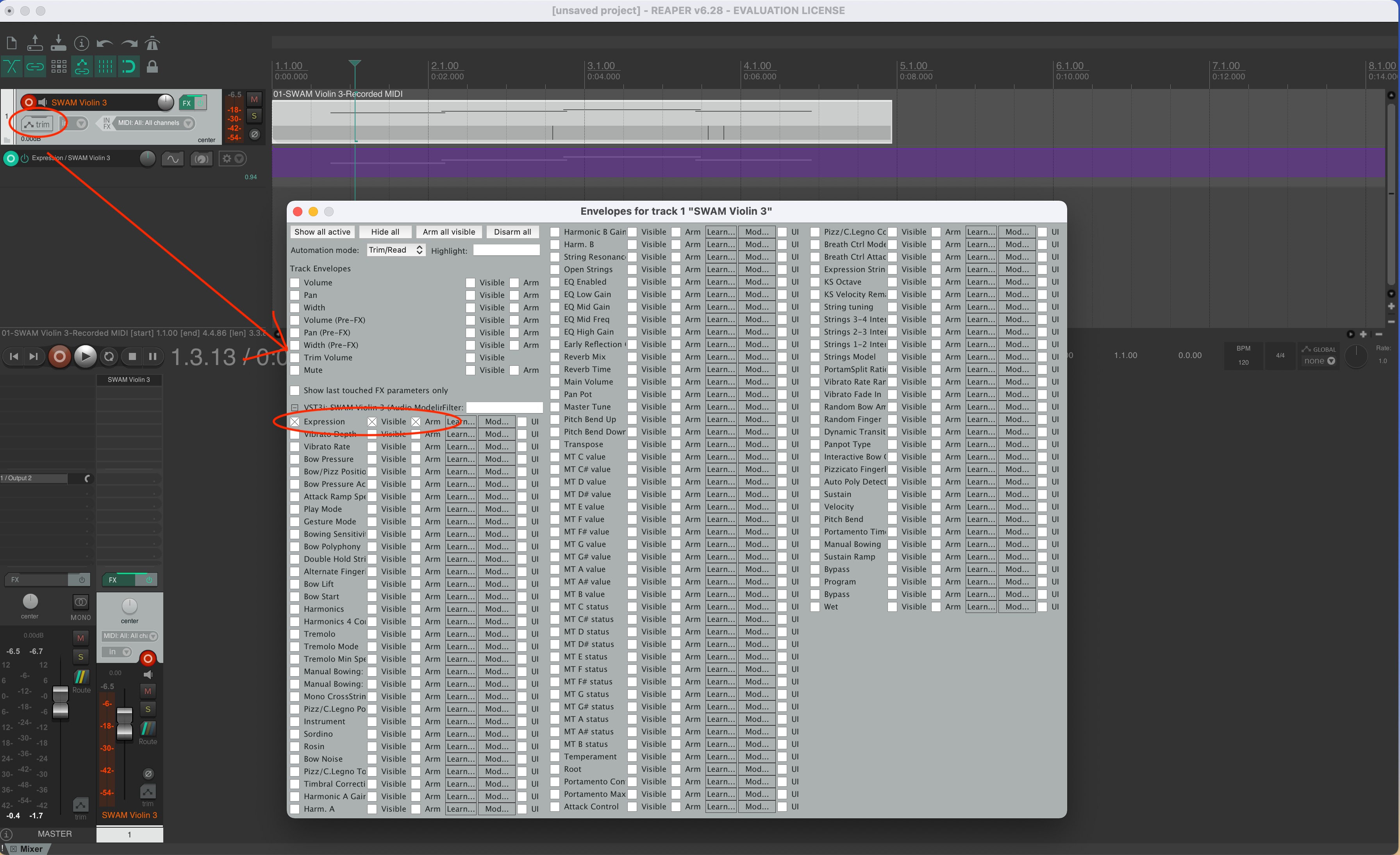Toggle Visible checkbox for Expression
Viewport: 1400px width, 855px height.
[x=372, y=422]
